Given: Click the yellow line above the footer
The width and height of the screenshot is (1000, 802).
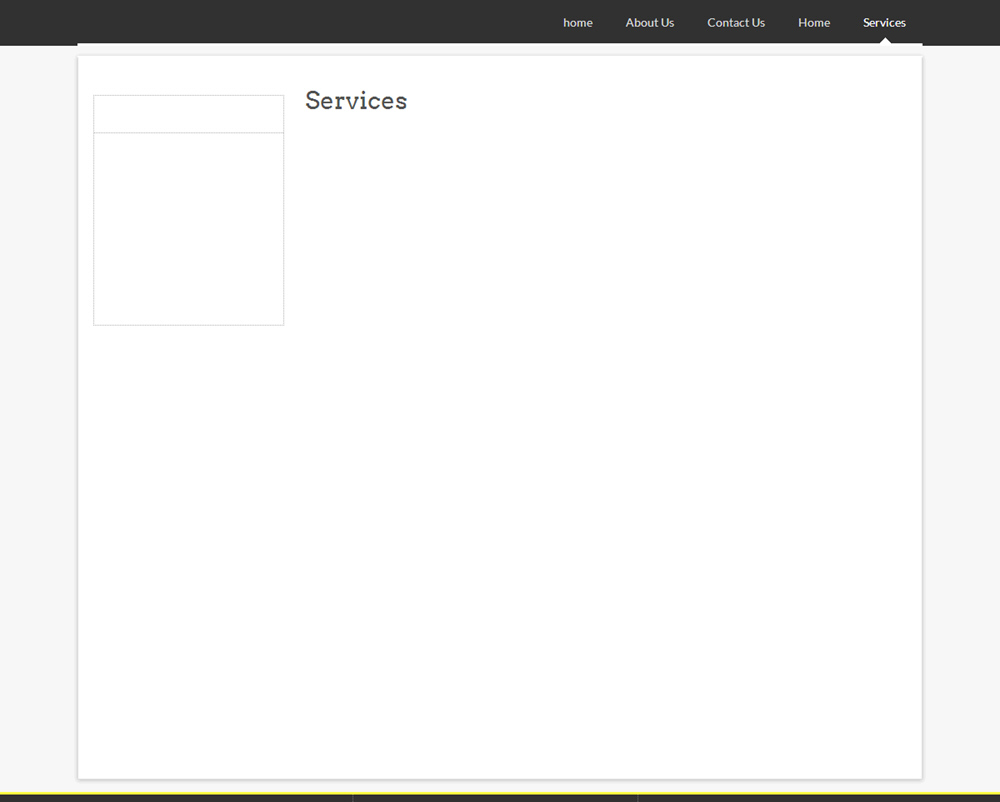Looking at the screenshot, I should 500,794.
